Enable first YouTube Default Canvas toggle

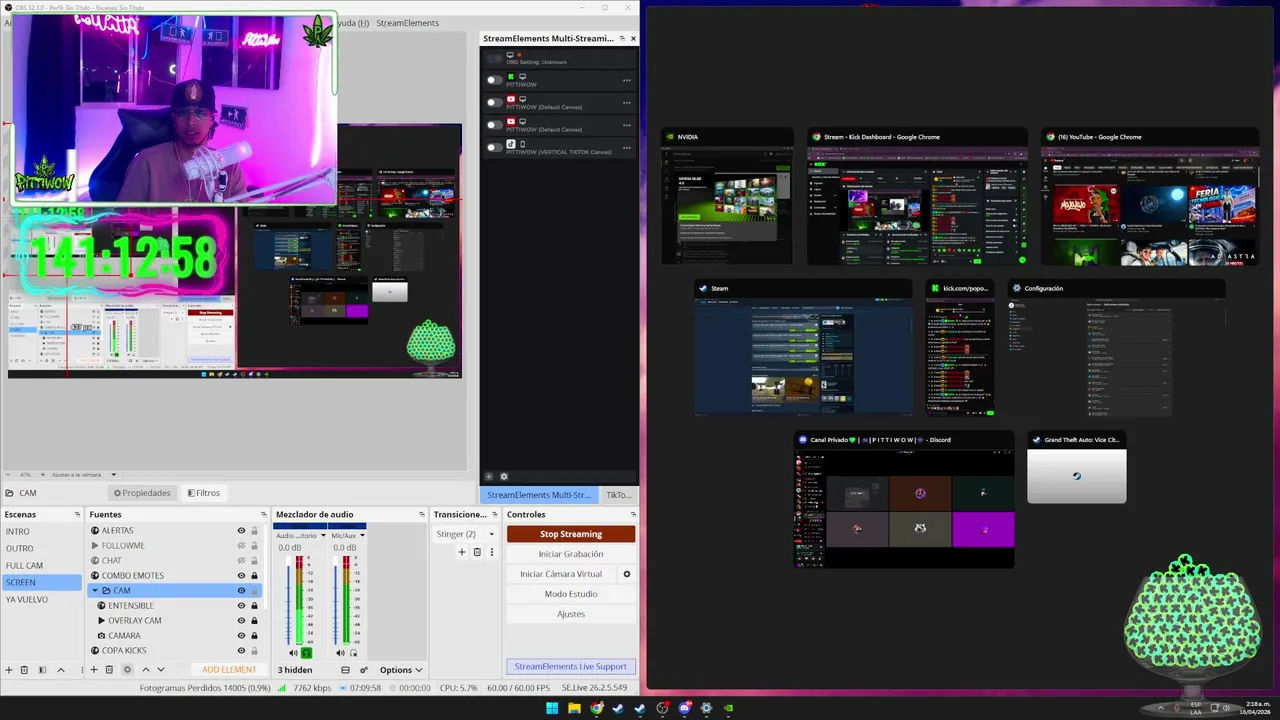point(494,102)
